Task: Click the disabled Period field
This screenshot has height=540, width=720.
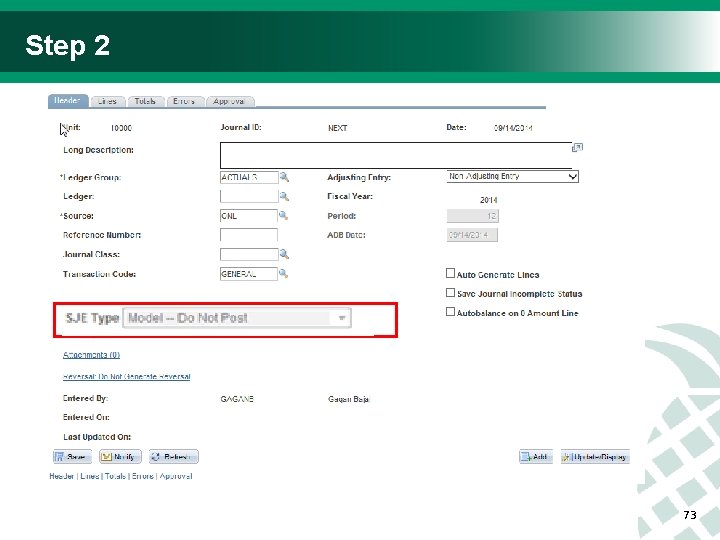Action: (x=472, y=216)
